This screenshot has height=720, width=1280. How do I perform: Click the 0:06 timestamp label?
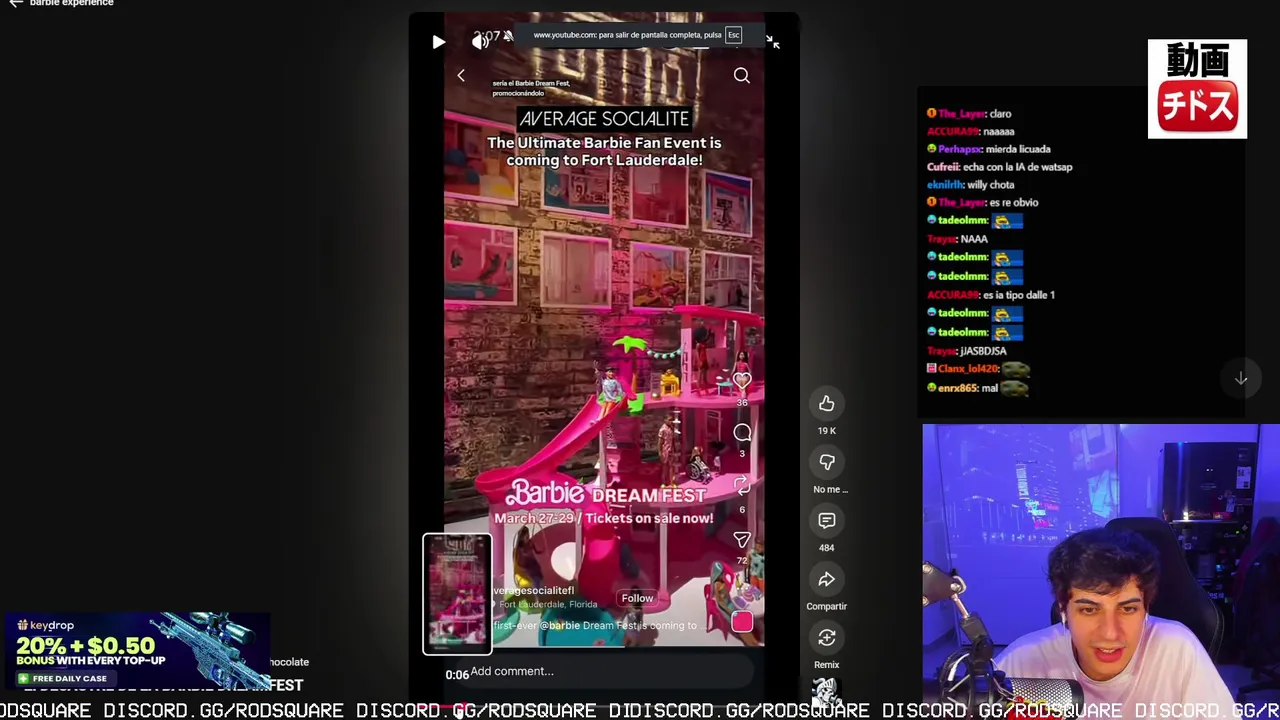click(457, 675)
